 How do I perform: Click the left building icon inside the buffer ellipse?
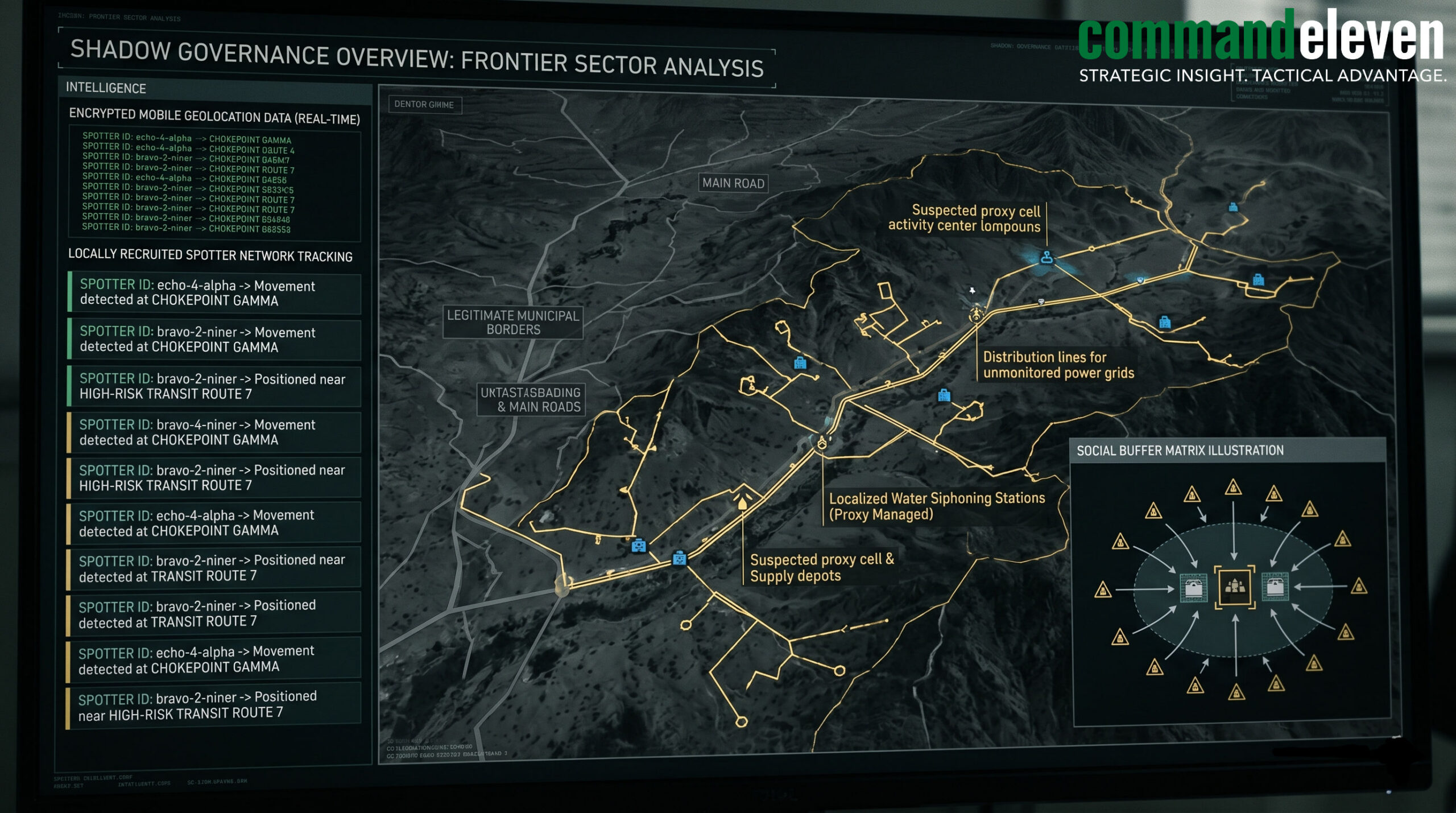pyautogui.click(x=1193, y=588)
